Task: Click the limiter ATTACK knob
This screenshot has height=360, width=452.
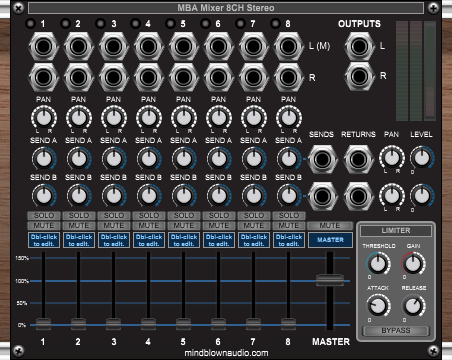Action: point(378,306)
